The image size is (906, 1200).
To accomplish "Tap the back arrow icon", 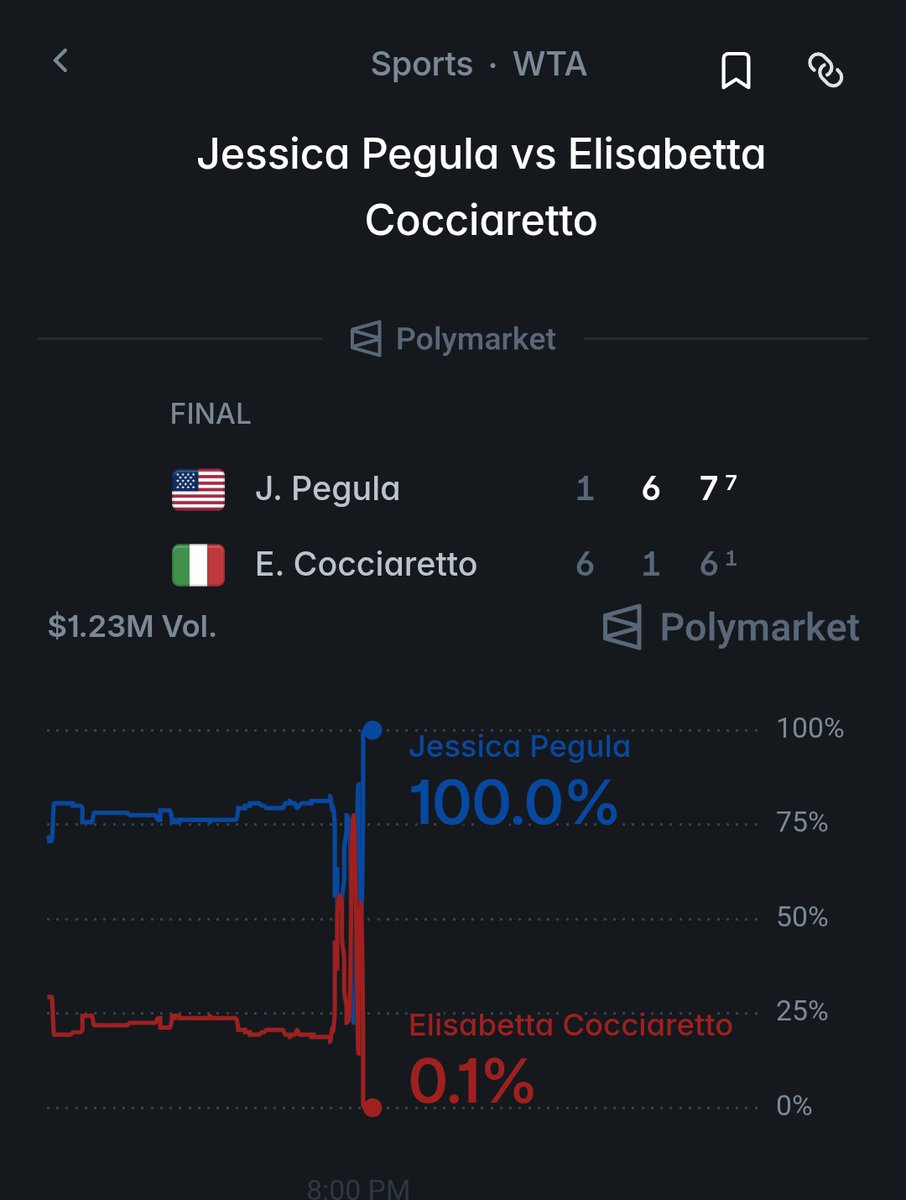I will [61, 62].
